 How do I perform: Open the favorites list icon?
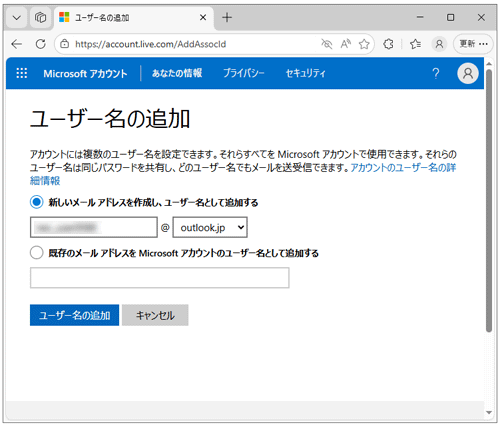(x=415, y=44)
